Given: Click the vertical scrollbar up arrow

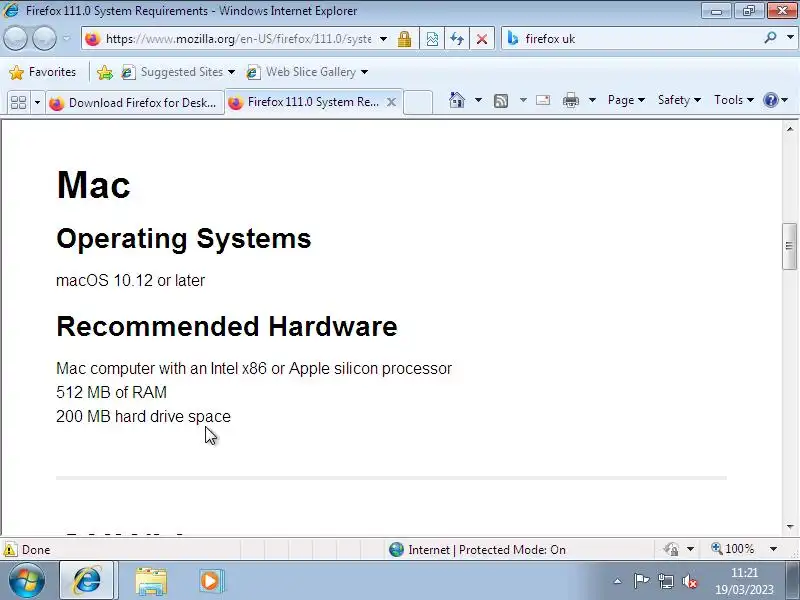Looking at the screenshot, I should (790, 129).
